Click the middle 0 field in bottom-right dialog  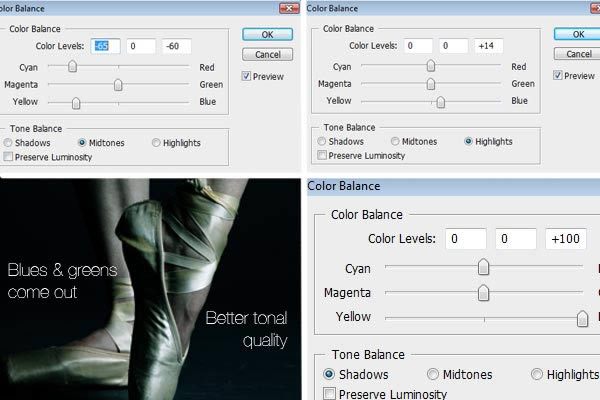coord(516,239)
